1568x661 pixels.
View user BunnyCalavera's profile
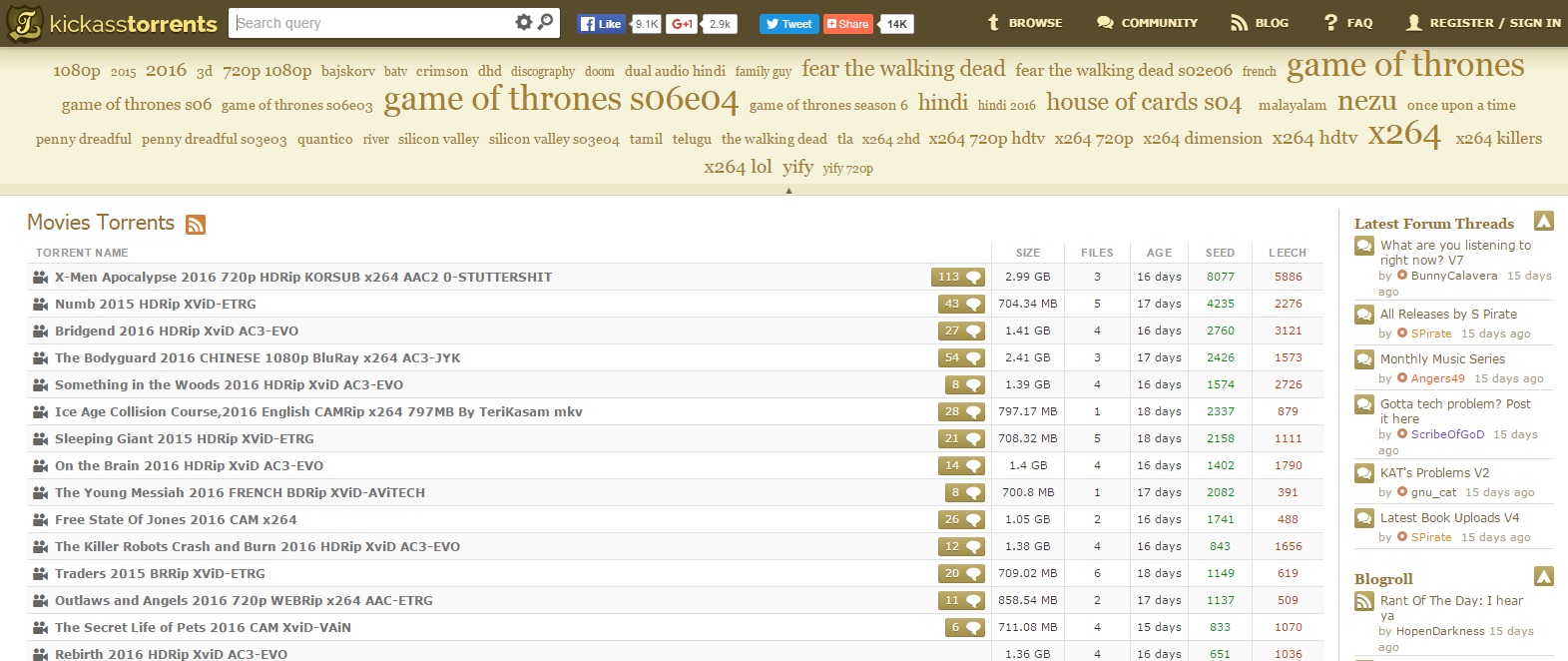(x=1453, y=276)
